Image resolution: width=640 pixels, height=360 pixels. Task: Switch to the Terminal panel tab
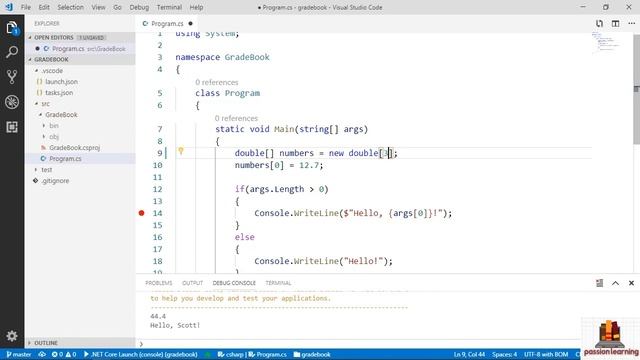click(278, 283)
